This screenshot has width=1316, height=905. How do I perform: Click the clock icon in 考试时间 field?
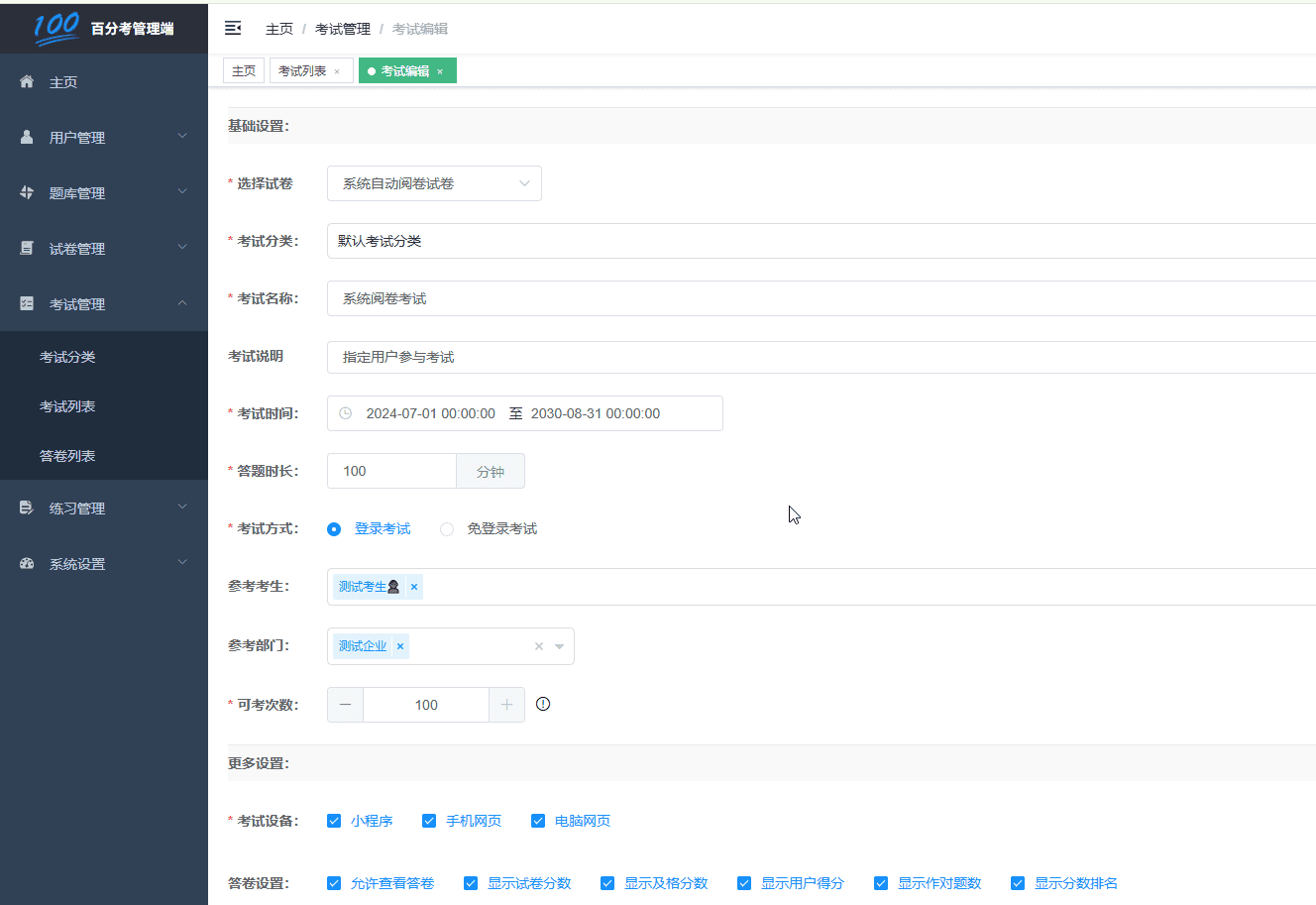[345, 413]
